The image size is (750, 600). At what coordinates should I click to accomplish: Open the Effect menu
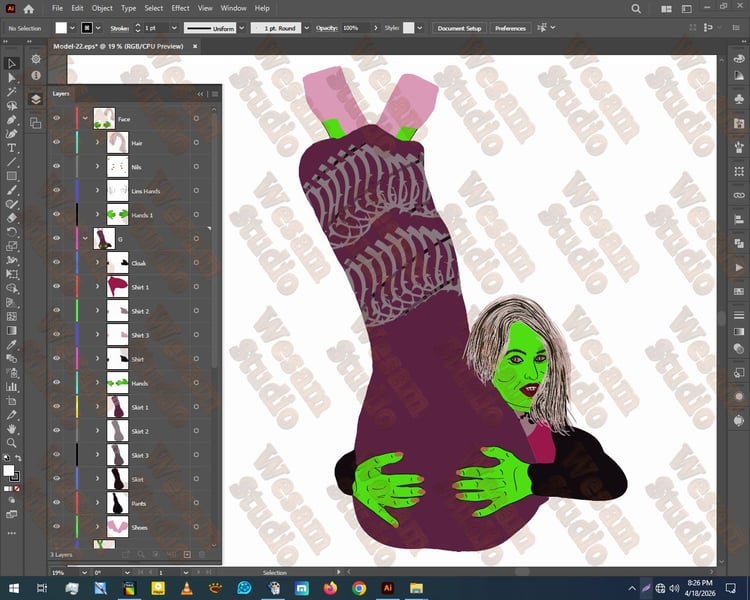tap(180, 8)
